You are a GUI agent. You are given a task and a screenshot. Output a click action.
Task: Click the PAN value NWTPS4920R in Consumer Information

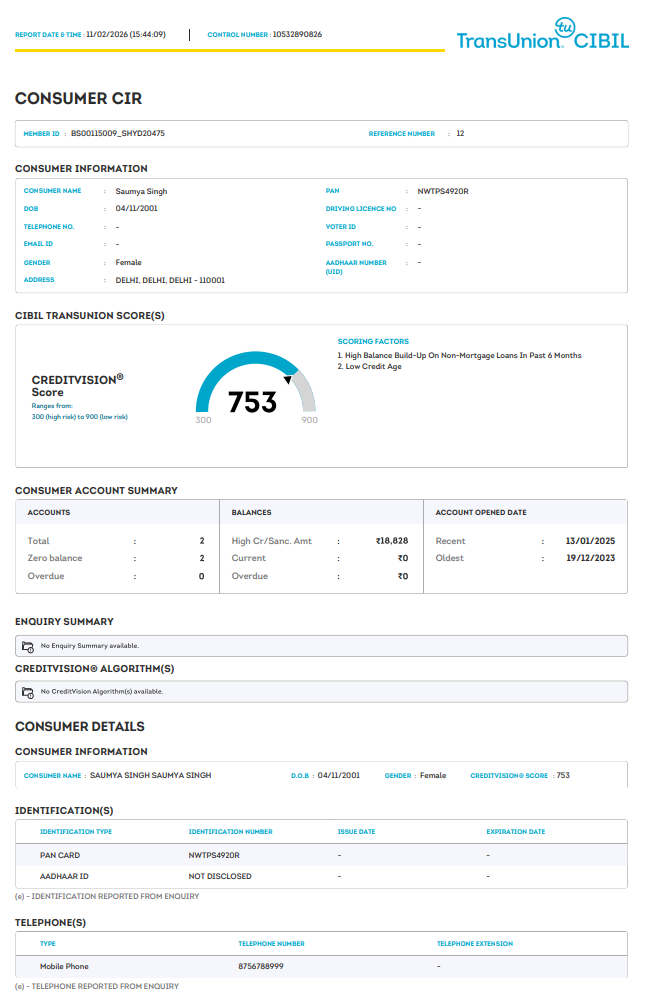(x=443, y=190)
